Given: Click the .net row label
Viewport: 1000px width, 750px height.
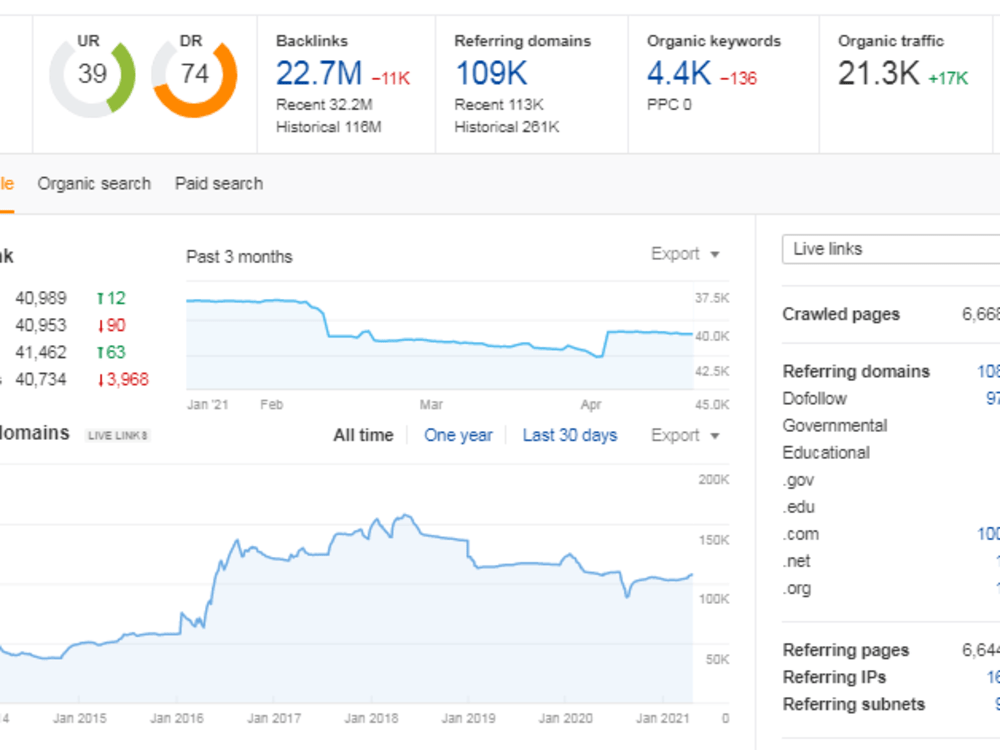Looking at the screenshot, I should 796,561.
